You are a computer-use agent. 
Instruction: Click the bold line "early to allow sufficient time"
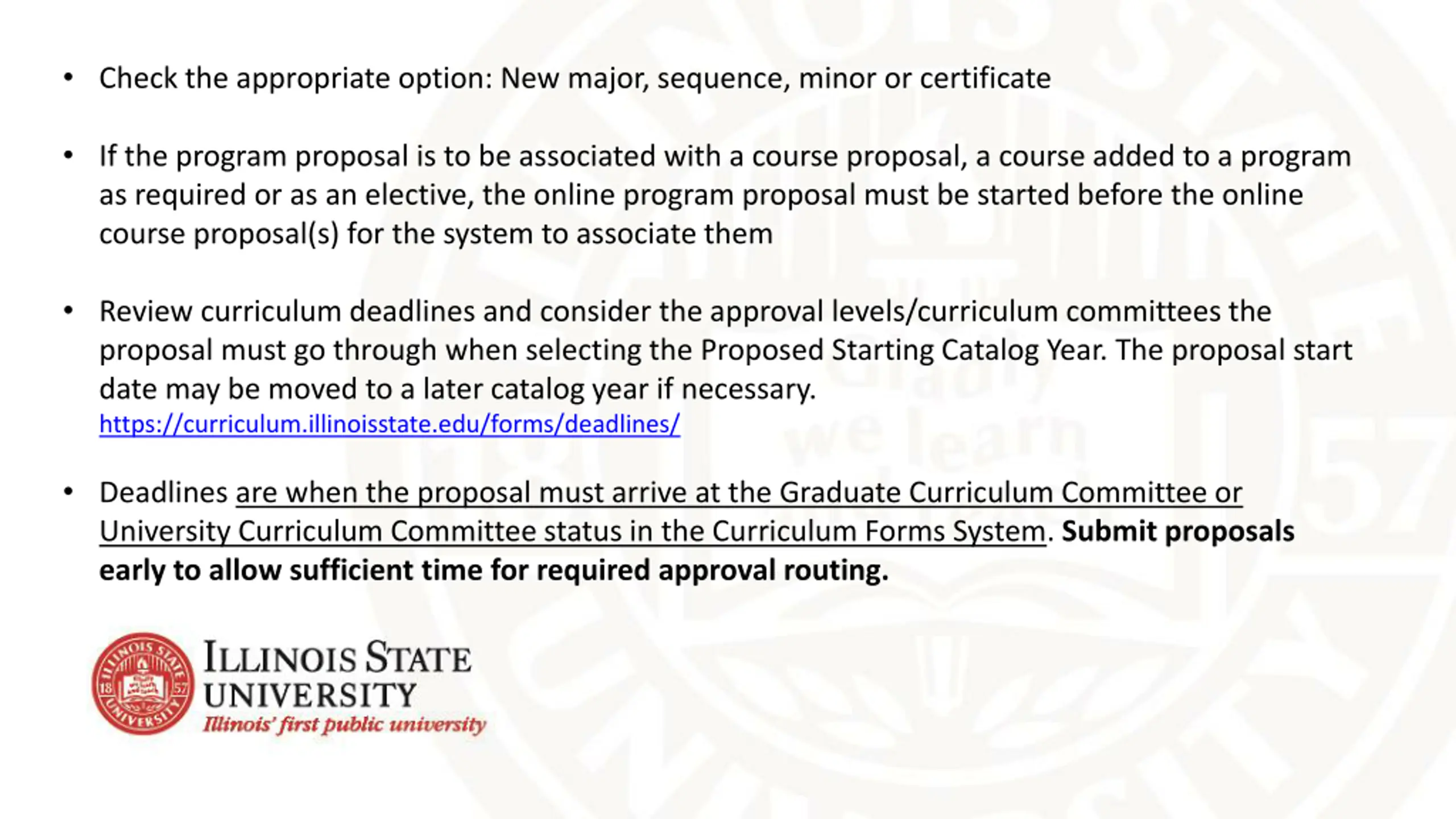[x=494, y=570]
